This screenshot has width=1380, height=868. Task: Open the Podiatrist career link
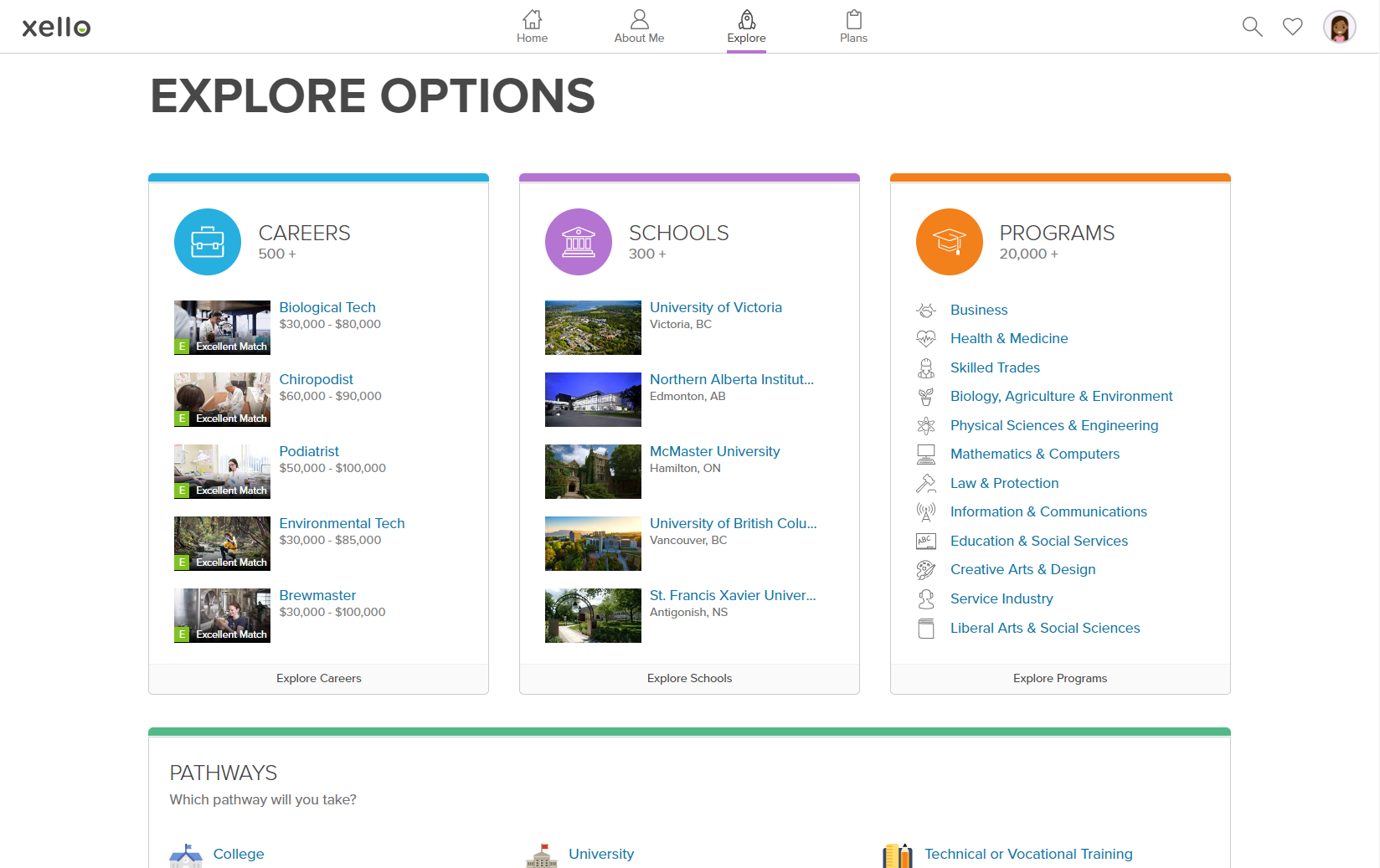point(309,451)
